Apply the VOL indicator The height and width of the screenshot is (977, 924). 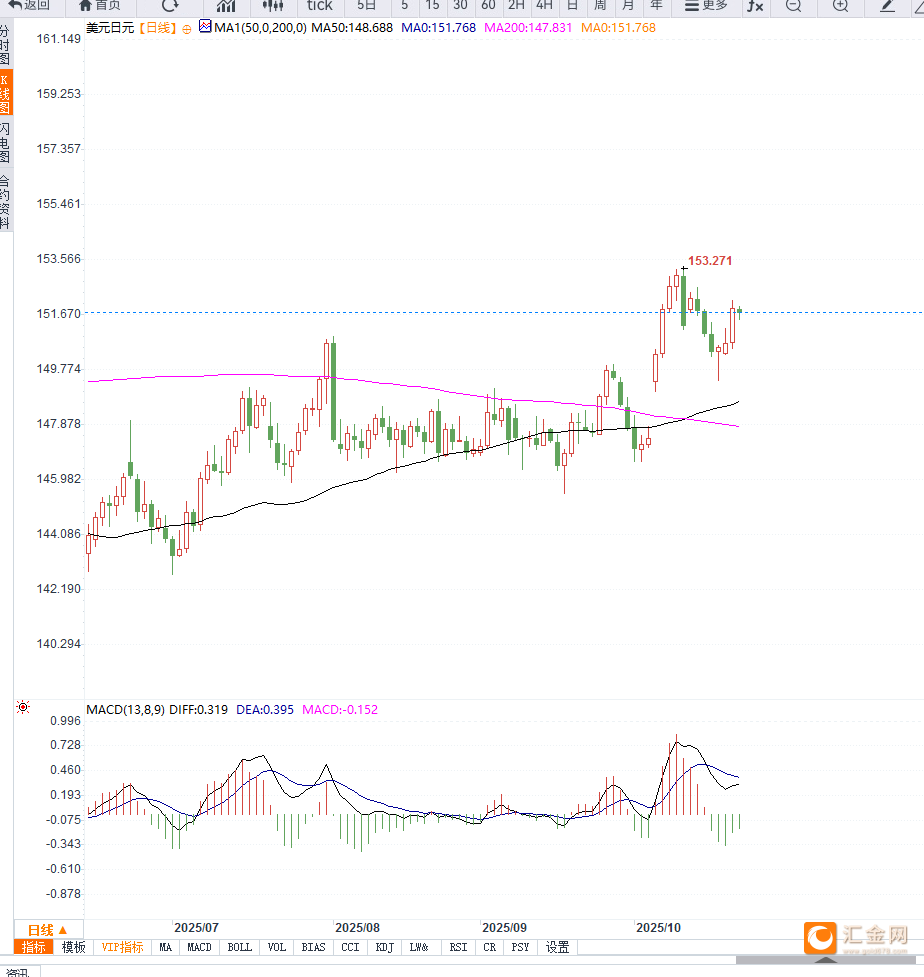coord(277,947)
